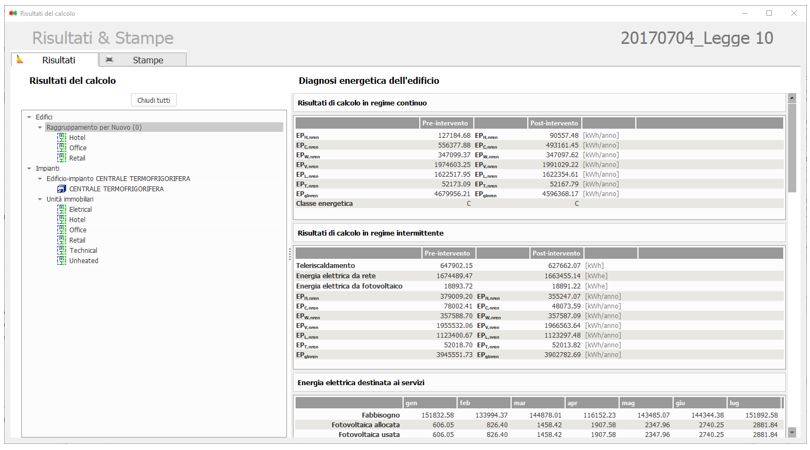This screenshot has width=810, height=450.
Task: Collapse the Edifici tree node
Action: pos(29,117)
